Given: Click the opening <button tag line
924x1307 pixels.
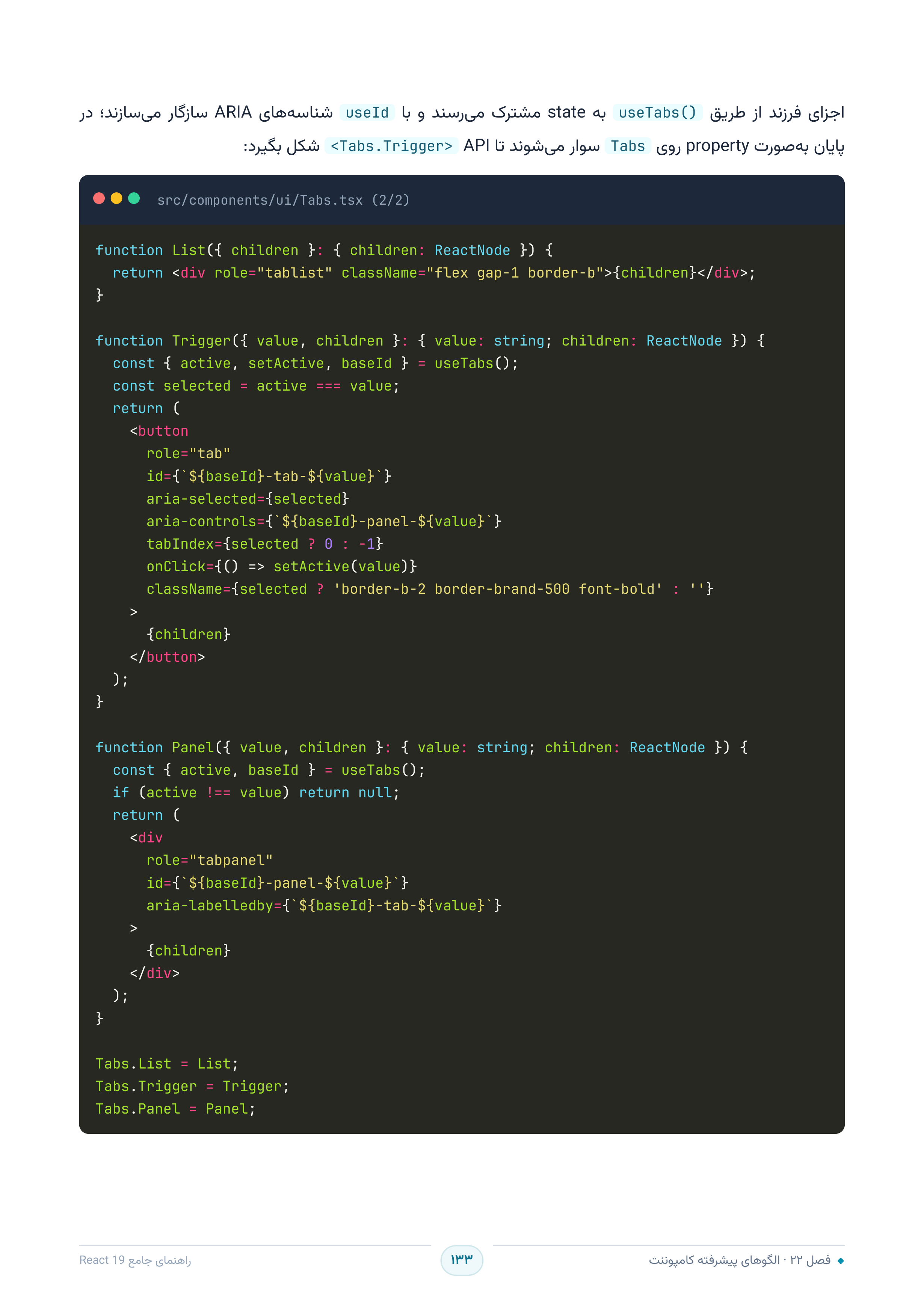Looking at the screenshot, I should 159,431.
